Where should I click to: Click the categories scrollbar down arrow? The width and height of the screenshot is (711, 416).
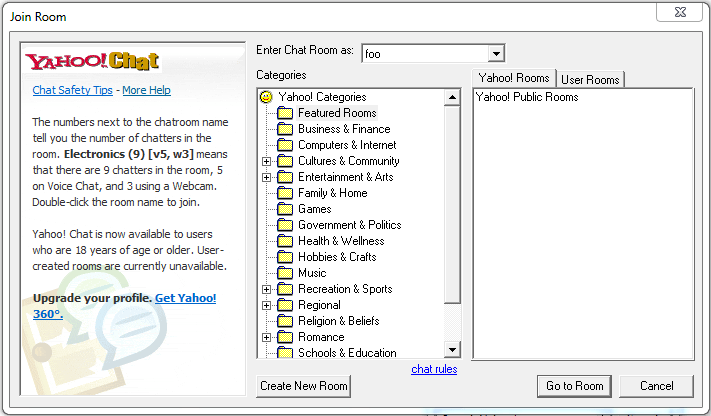452,350
